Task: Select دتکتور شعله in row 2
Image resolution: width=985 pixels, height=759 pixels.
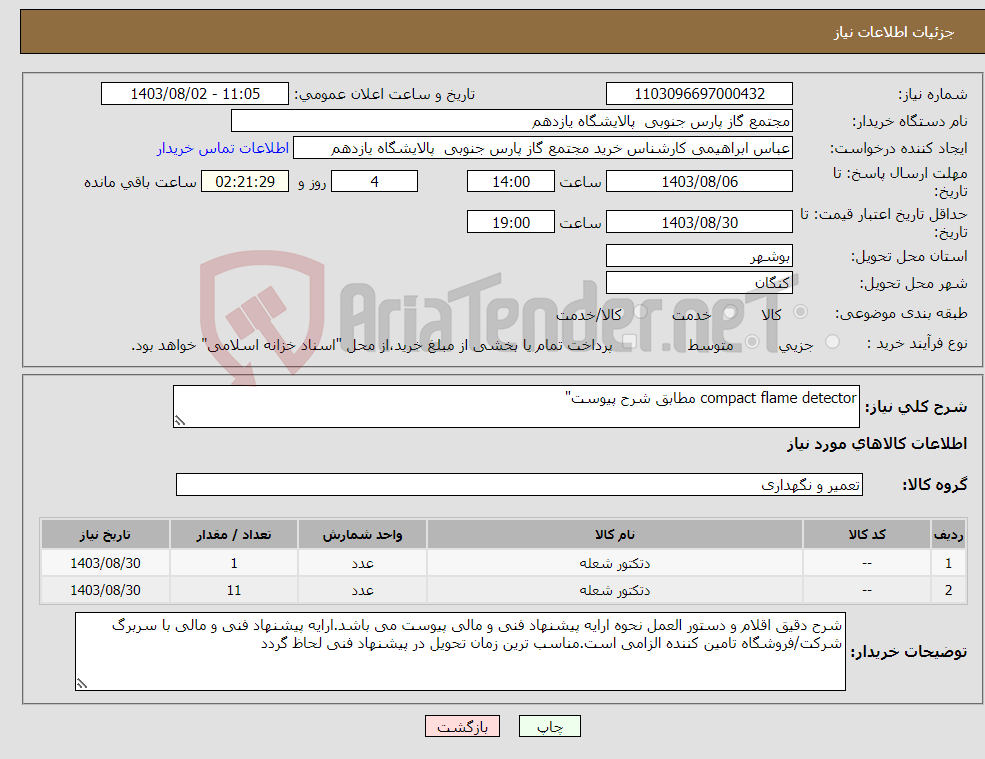Action: [x=615, y=590]
